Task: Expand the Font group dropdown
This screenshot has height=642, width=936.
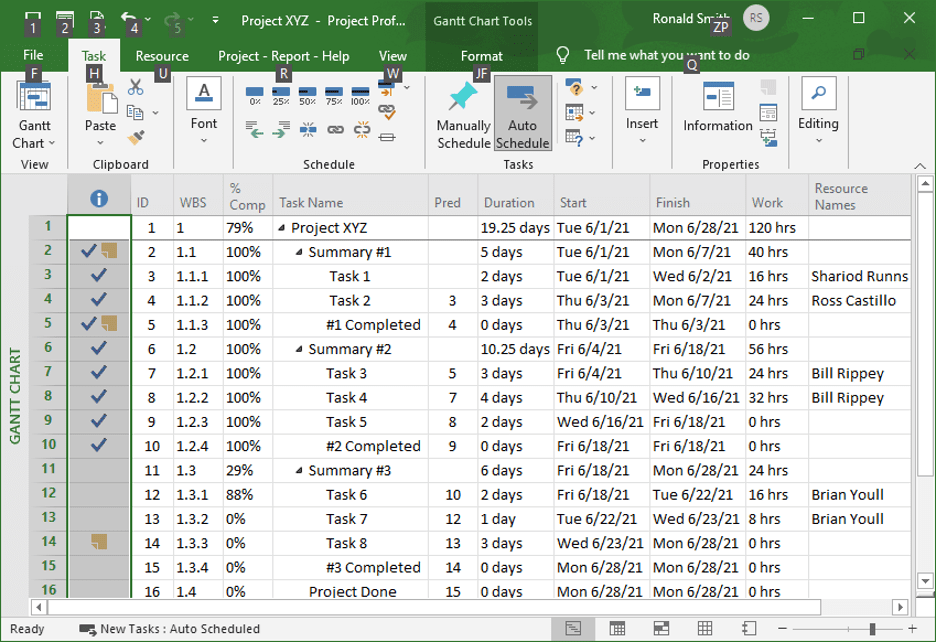Action: pos(204,140)
